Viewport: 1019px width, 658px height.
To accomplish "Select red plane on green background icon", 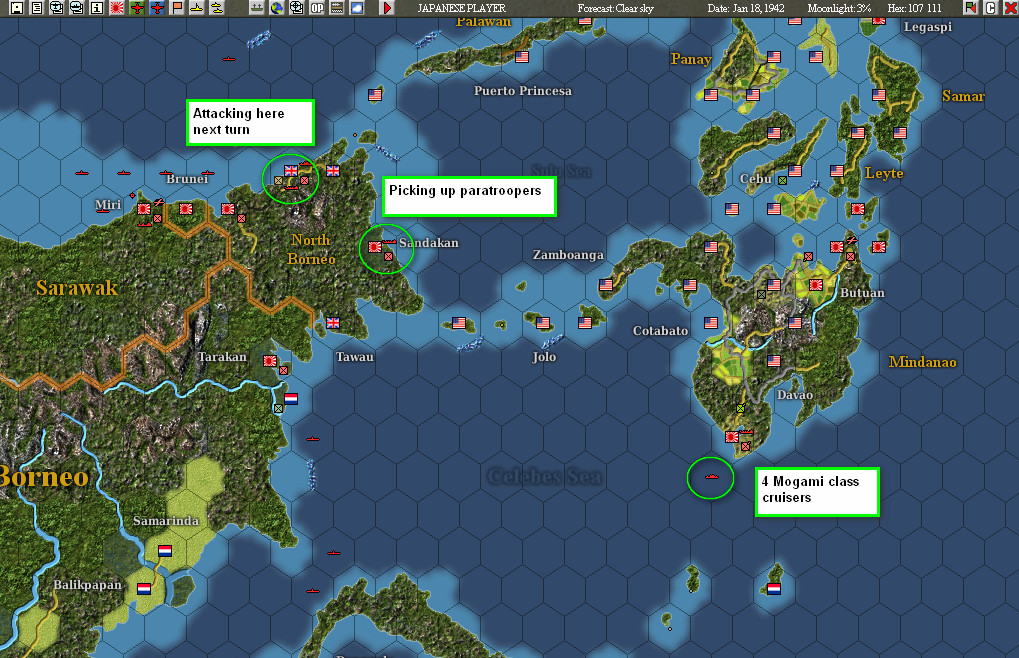I will pos(137,8).
